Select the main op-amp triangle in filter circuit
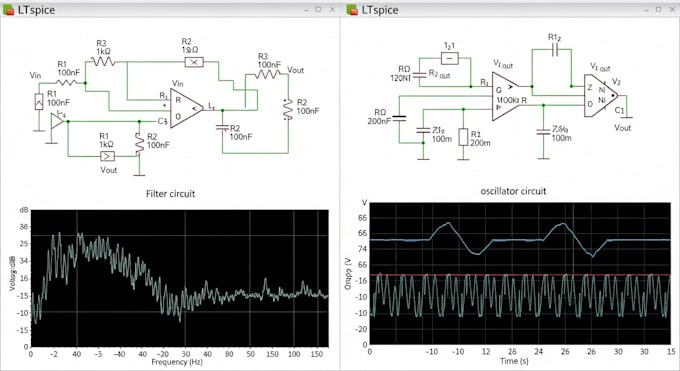680x371 pixels. pyautogui.click(x=186, y=108)
